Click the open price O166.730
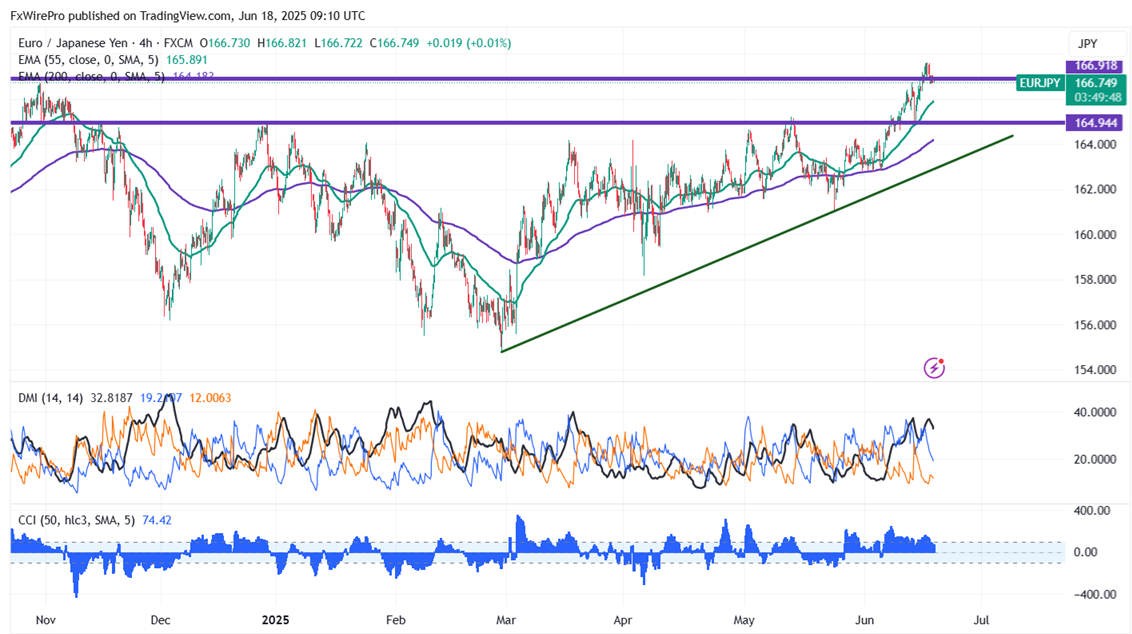Screen dimensions: 1132x634 (225, 43)
